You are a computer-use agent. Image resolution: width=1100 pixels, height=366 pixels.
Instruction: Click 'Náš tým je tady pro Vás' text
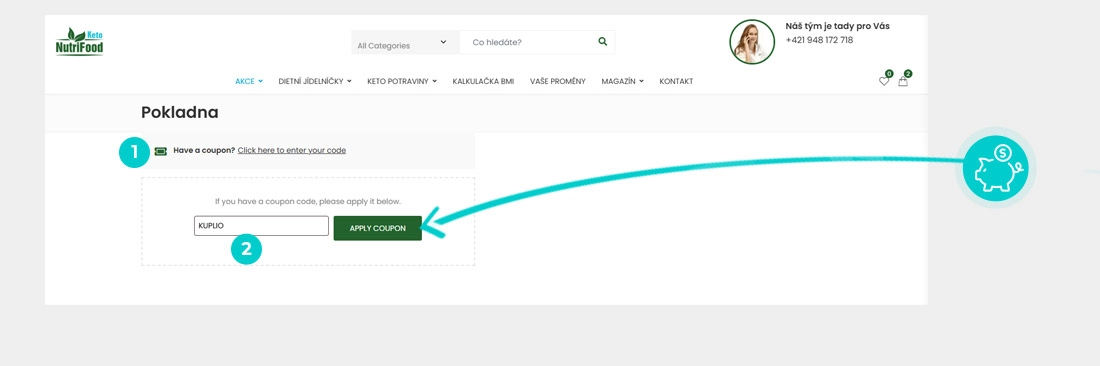tap(838, 26)
